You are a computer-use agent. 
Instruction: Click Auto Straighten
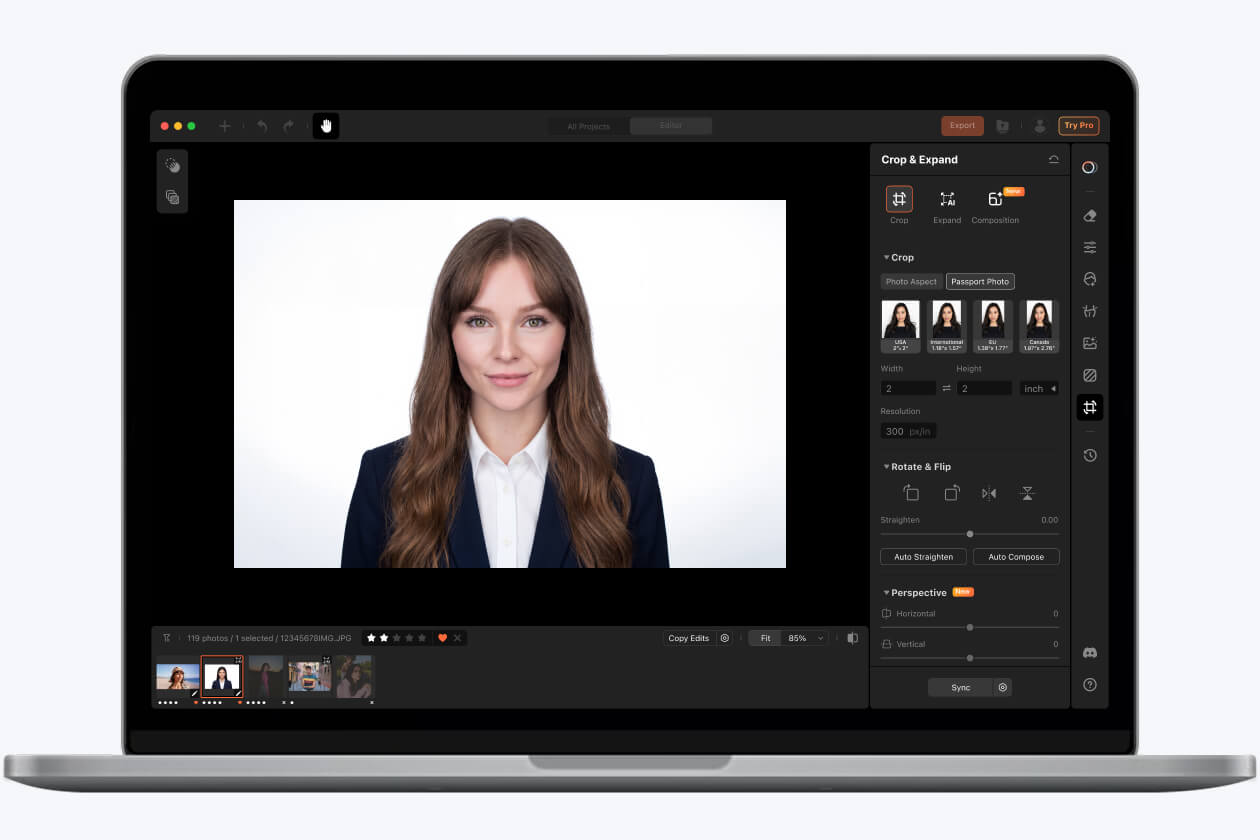point(923,557)
